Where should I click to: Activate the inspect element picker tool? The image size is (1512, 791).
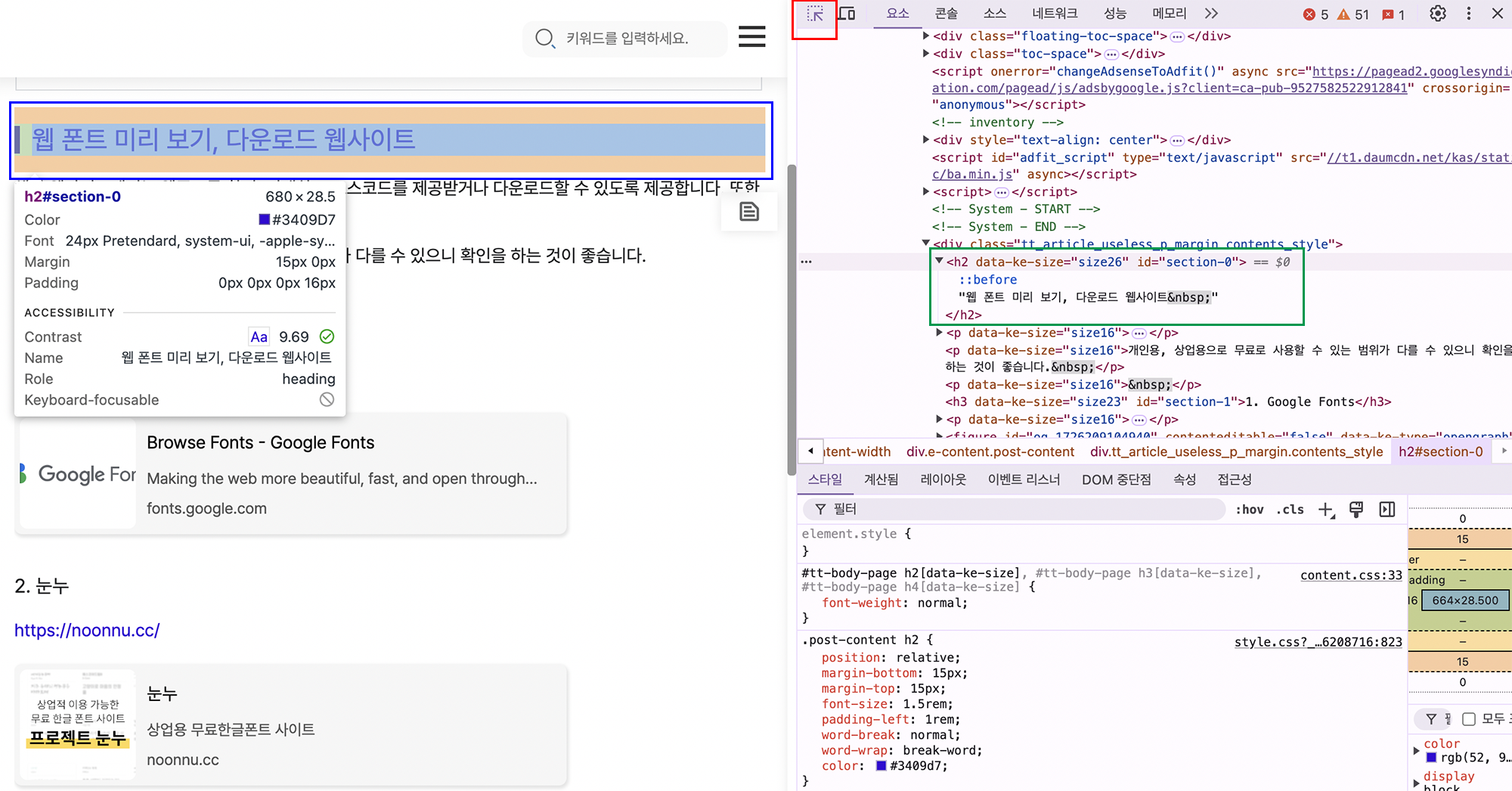pyautogui.click(x=815, y=14)
